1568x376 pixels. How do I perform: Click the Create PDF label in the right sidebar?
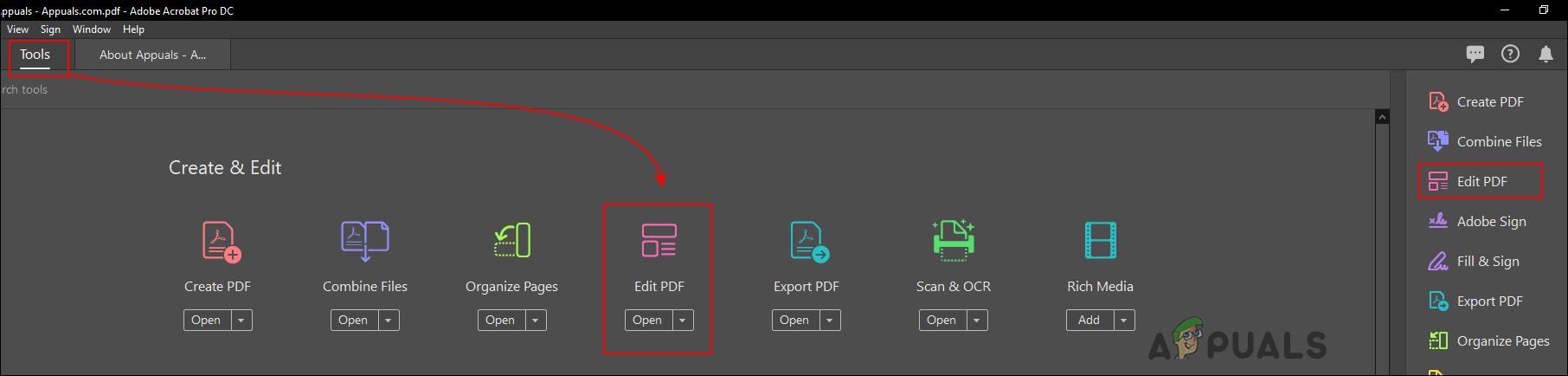(1490, 101)
